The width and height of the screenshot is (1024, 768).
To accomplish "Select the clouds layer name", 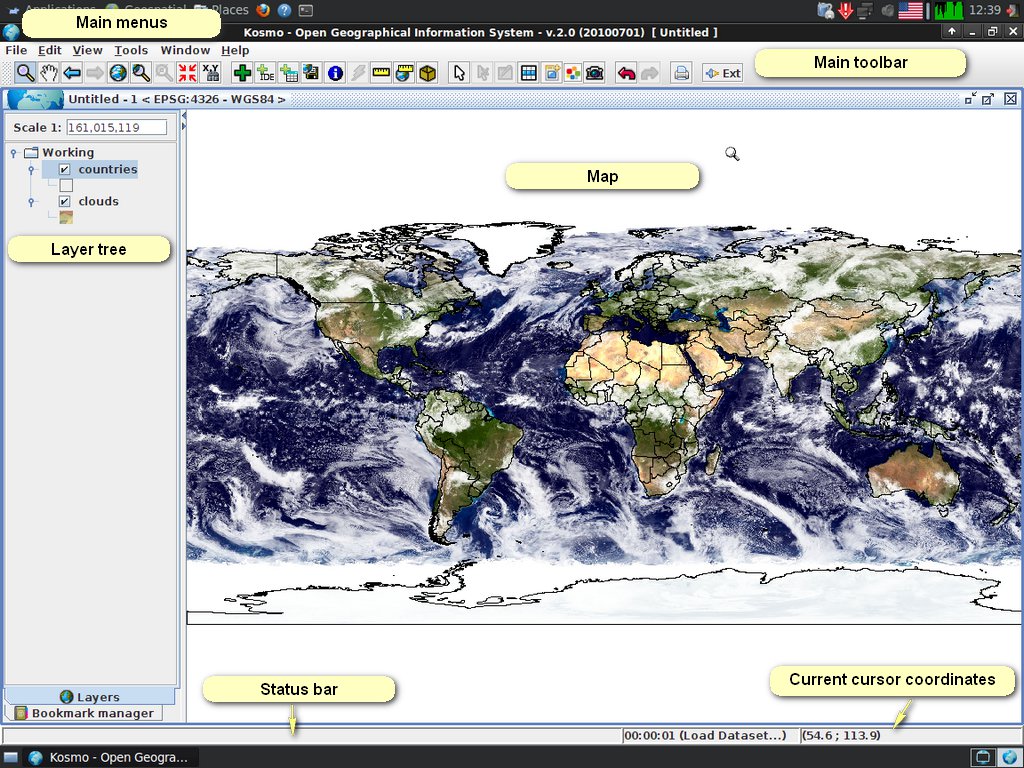I will coord(99,202).
